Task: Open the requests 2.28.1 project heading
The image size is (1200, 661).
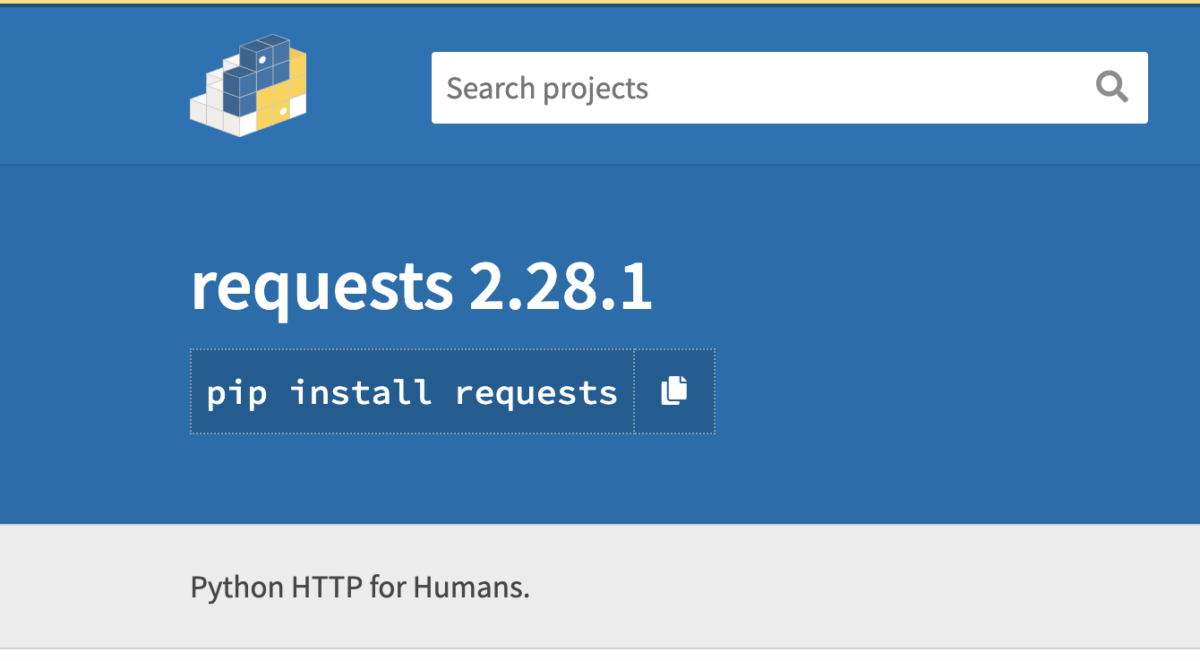Action: [420, 287]
